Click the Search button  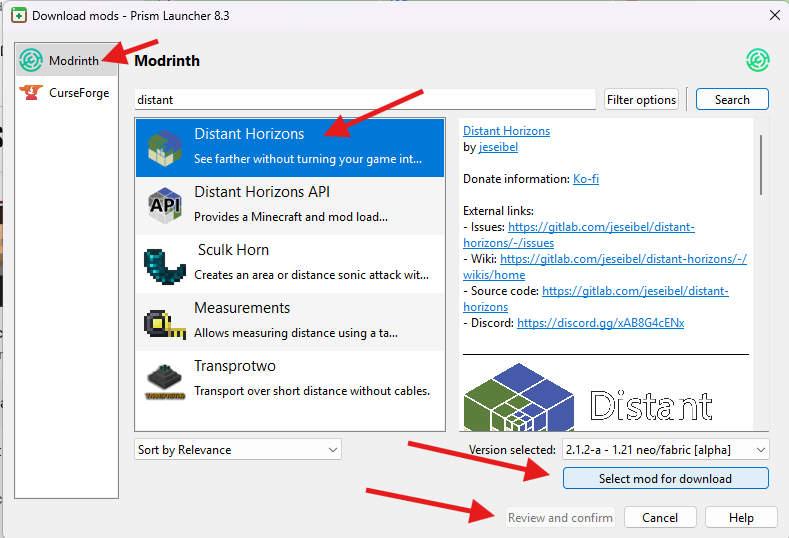[x=732, y=100]
